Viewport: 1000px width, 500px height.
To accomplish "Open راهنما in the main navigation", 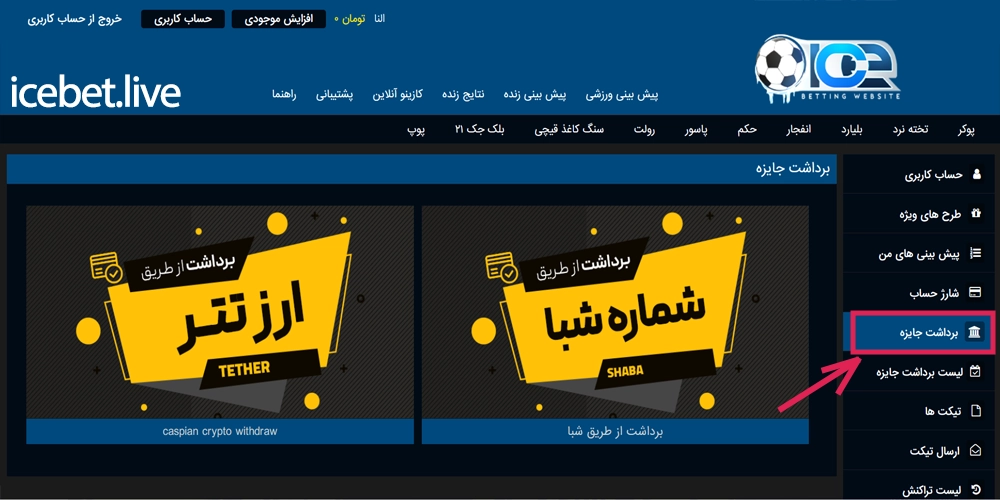I will pyautogui.click(x=284, y=96).
